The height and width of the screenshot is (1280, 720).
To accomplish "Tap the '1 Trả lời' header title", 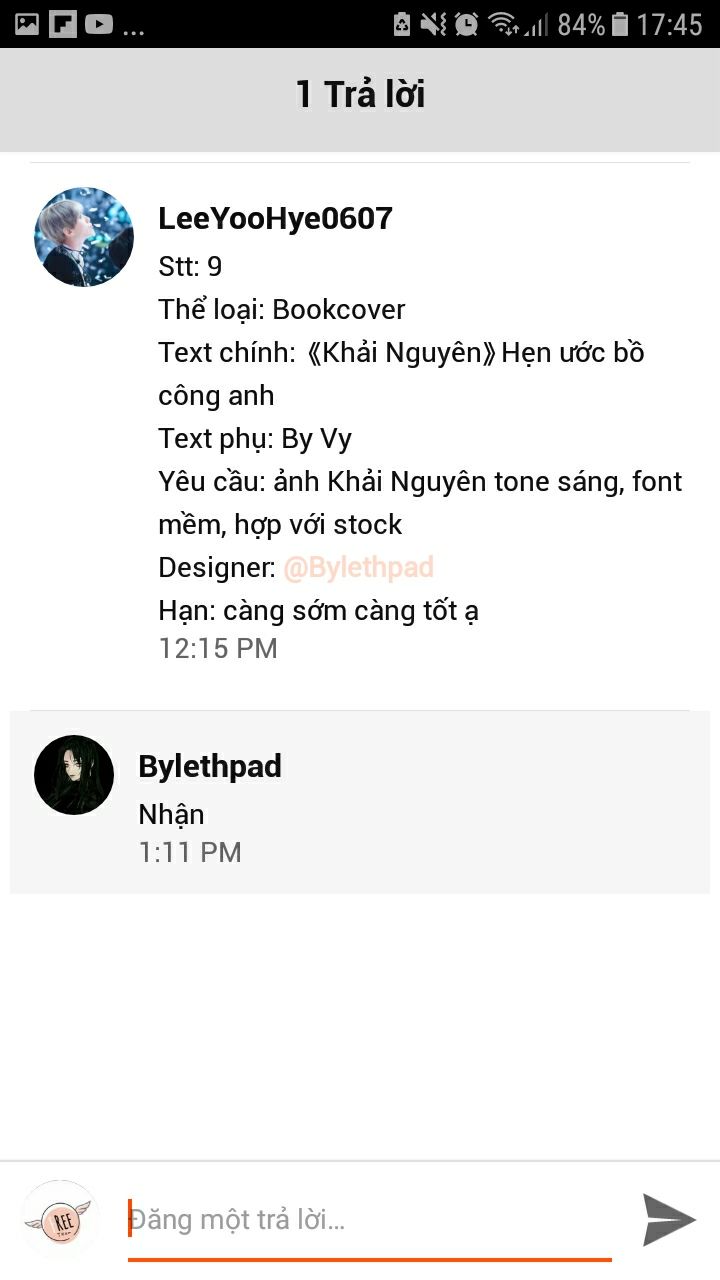I will click(x=360, y=95).
